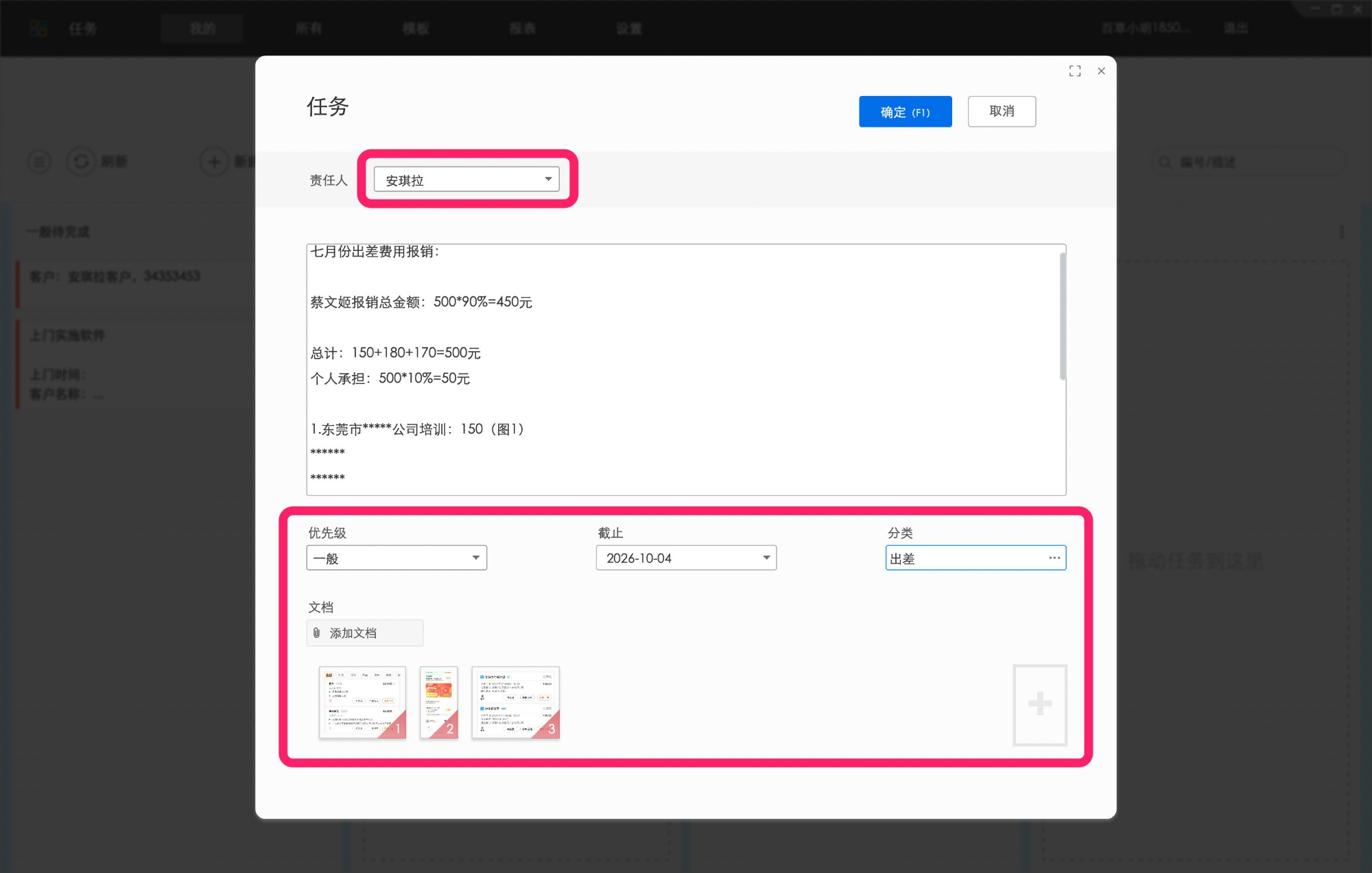1372x873 pixels.
Task: Click the search box 编号/描述 in background
Action: 1249,163
